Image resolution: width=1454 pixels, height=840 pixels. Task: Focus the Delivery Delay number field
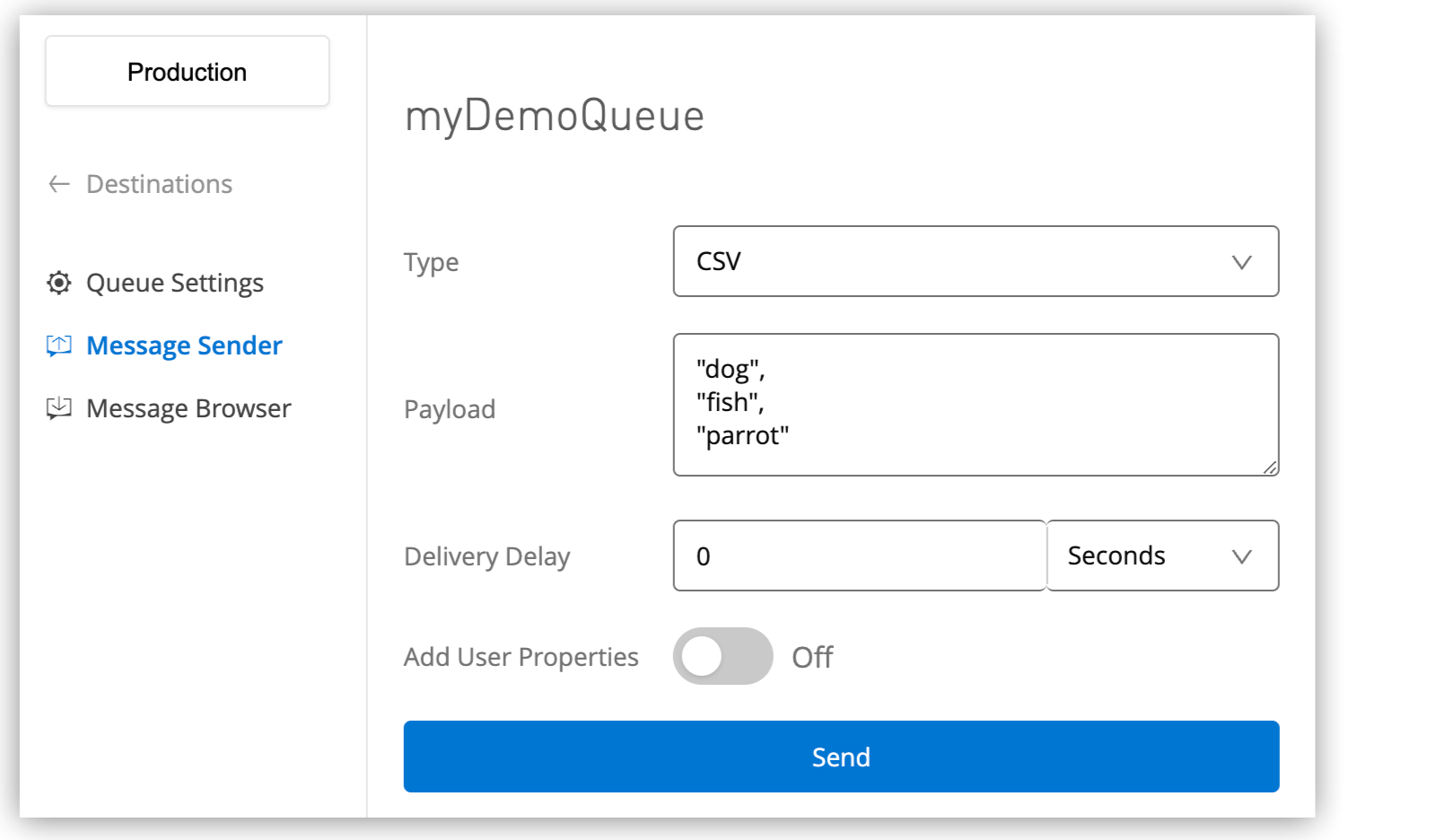point(859,556)
